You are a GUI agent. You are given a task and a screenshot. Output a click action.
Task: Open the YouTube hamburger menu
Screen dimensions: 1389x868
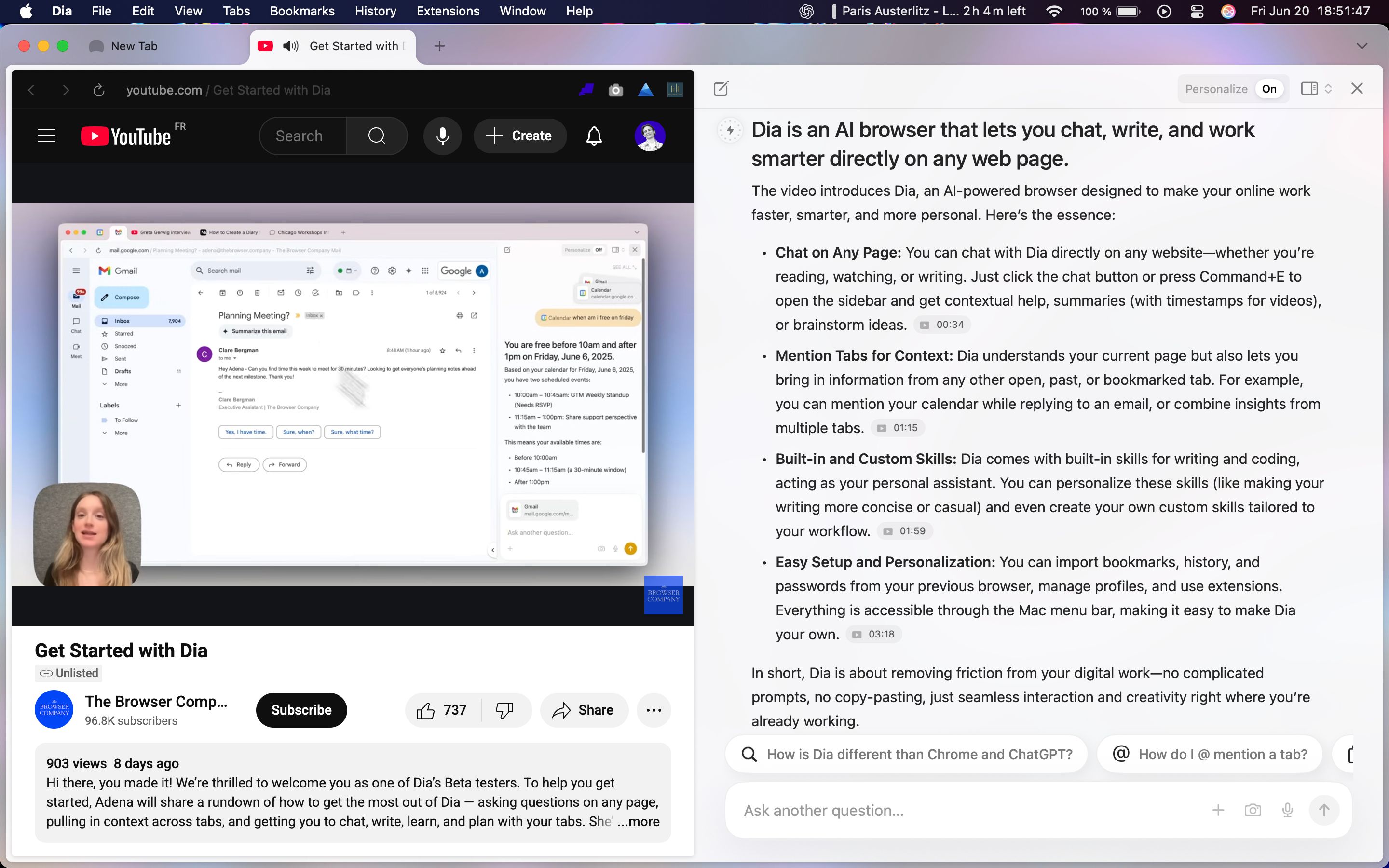click(46, 136)
